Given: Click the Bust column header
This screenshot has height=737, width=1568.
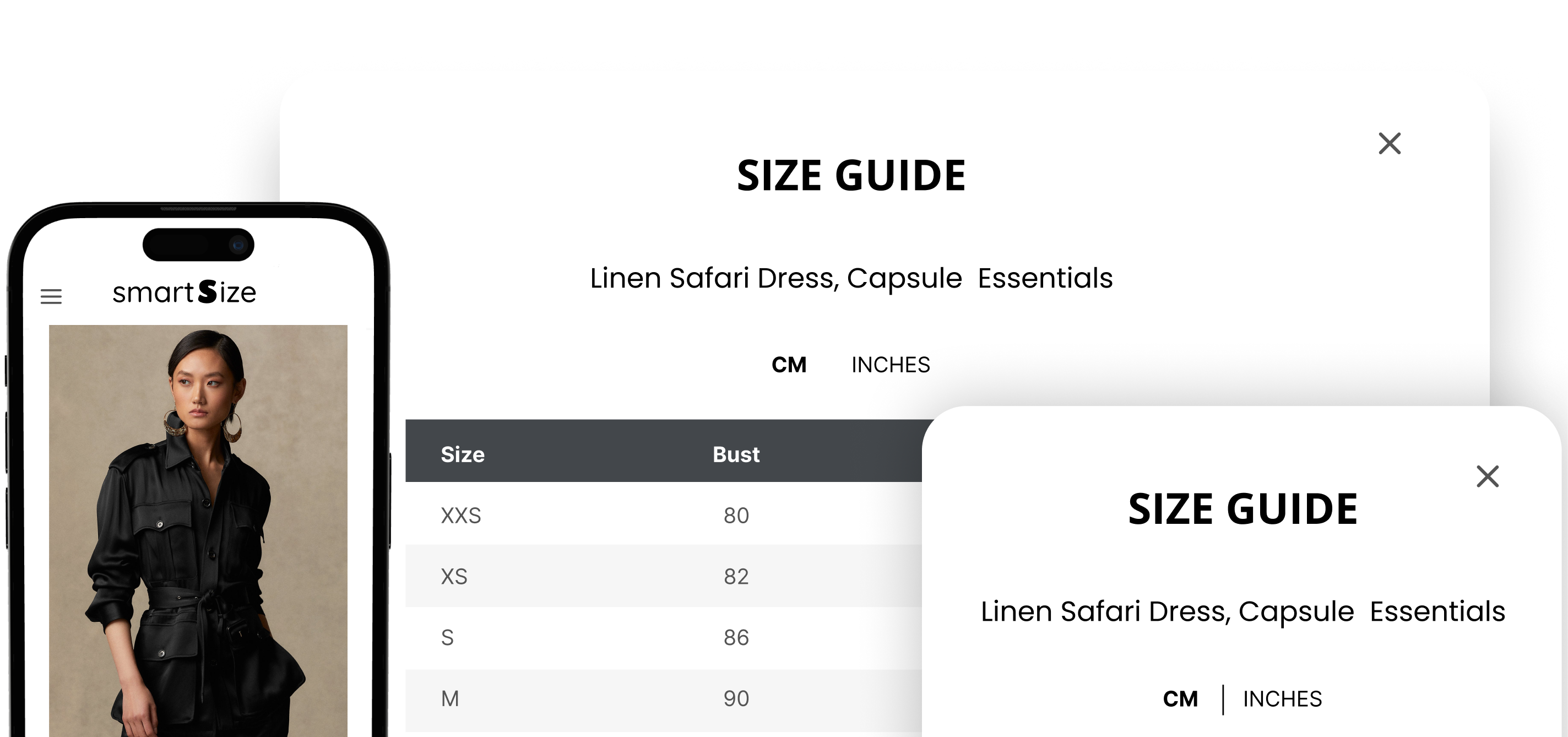Looking at the screenshot, I should [736, 454].
